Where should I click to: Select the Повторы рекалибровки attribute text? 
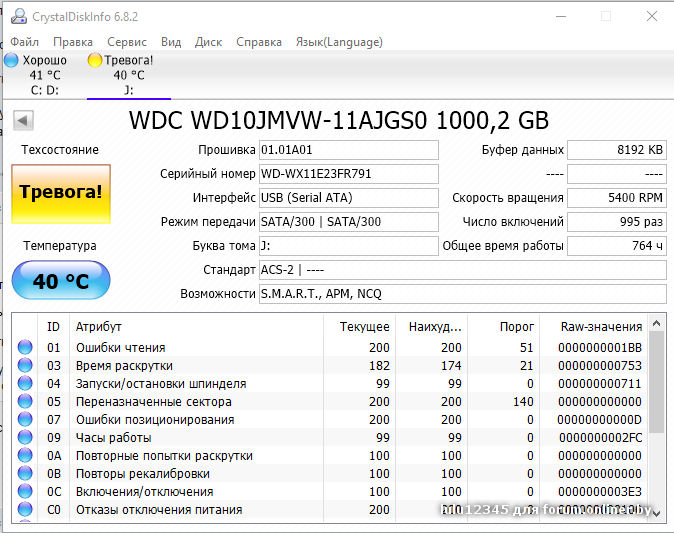(143, 474)
